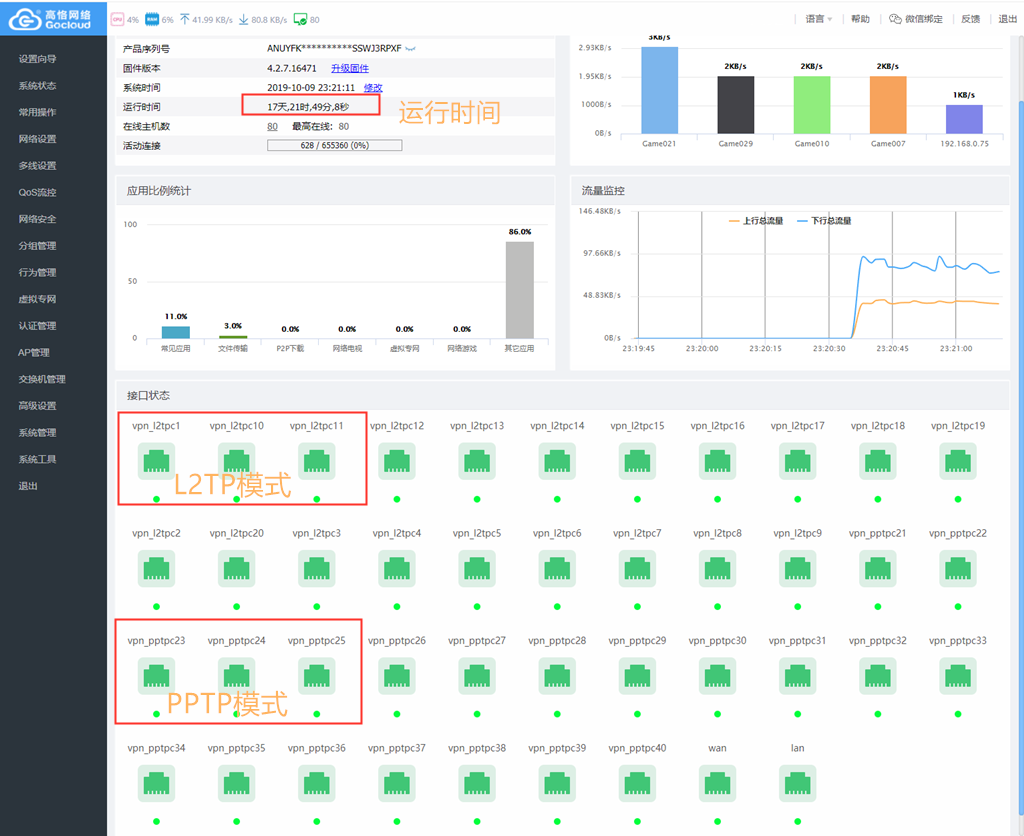Expand 高级设置 sidebar menu

tap(37, 406)
